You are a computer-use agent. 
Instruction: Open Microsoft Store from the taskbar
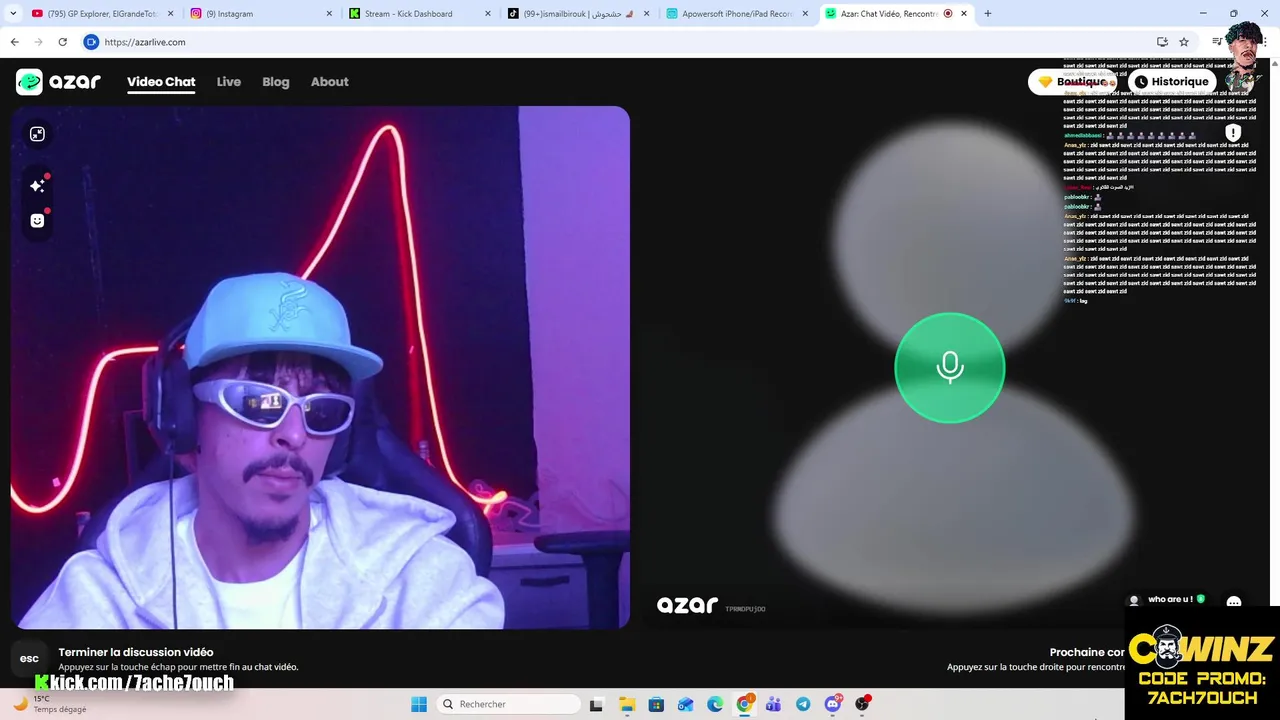click(656, 704)
